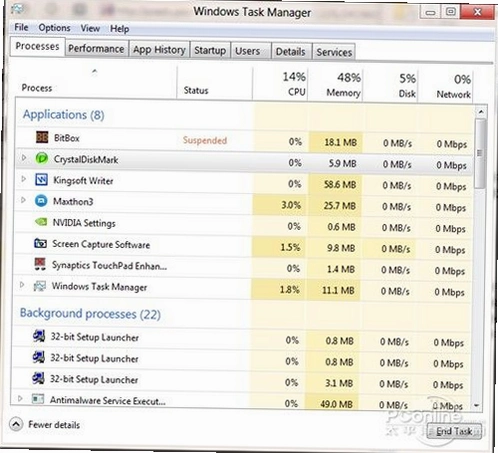
Task: Click the scrollbar down arrow
Action: click(x=477, y=406)
